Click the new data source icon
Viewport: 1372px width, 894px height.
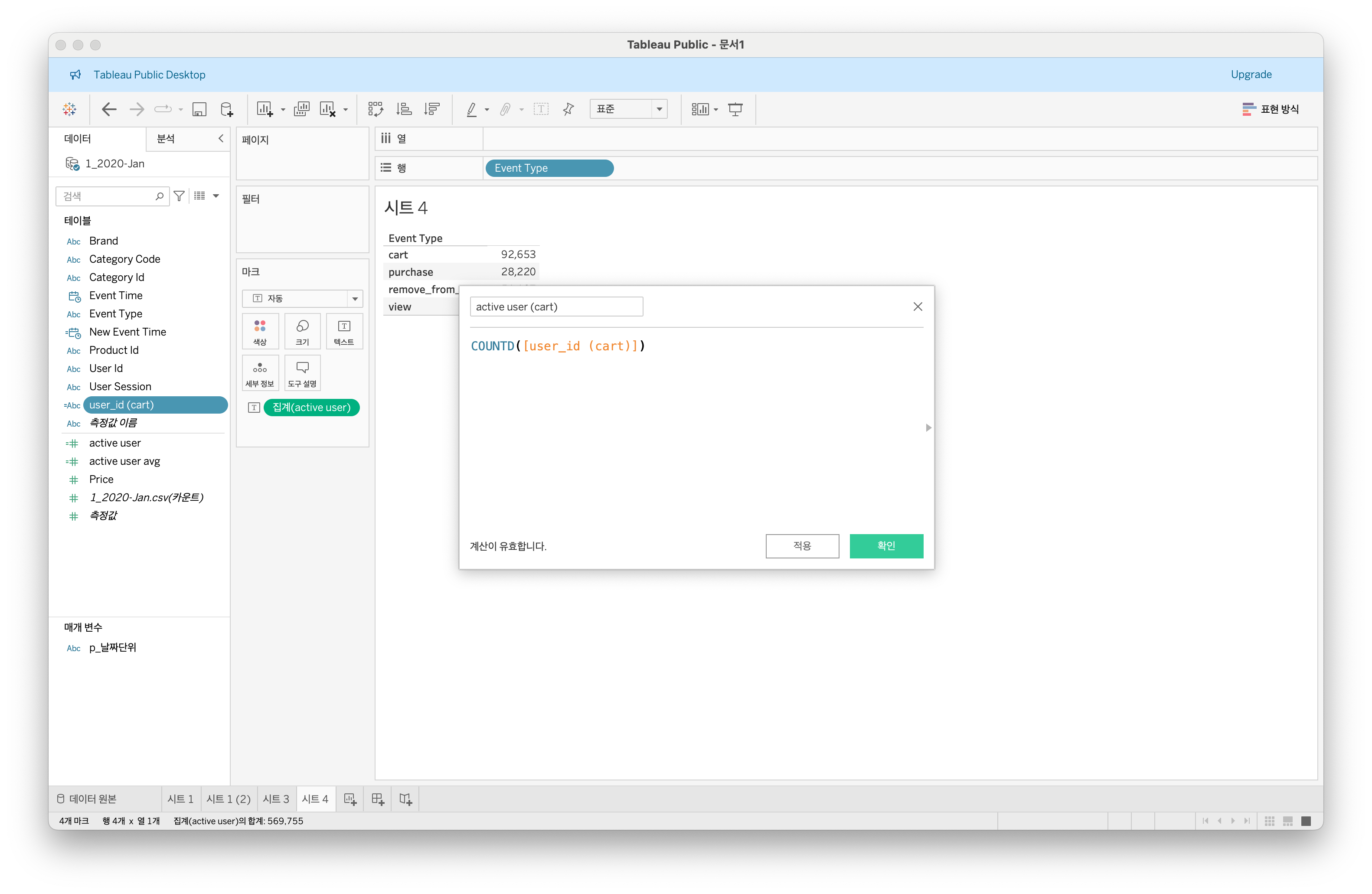click(x=226, y=109)
